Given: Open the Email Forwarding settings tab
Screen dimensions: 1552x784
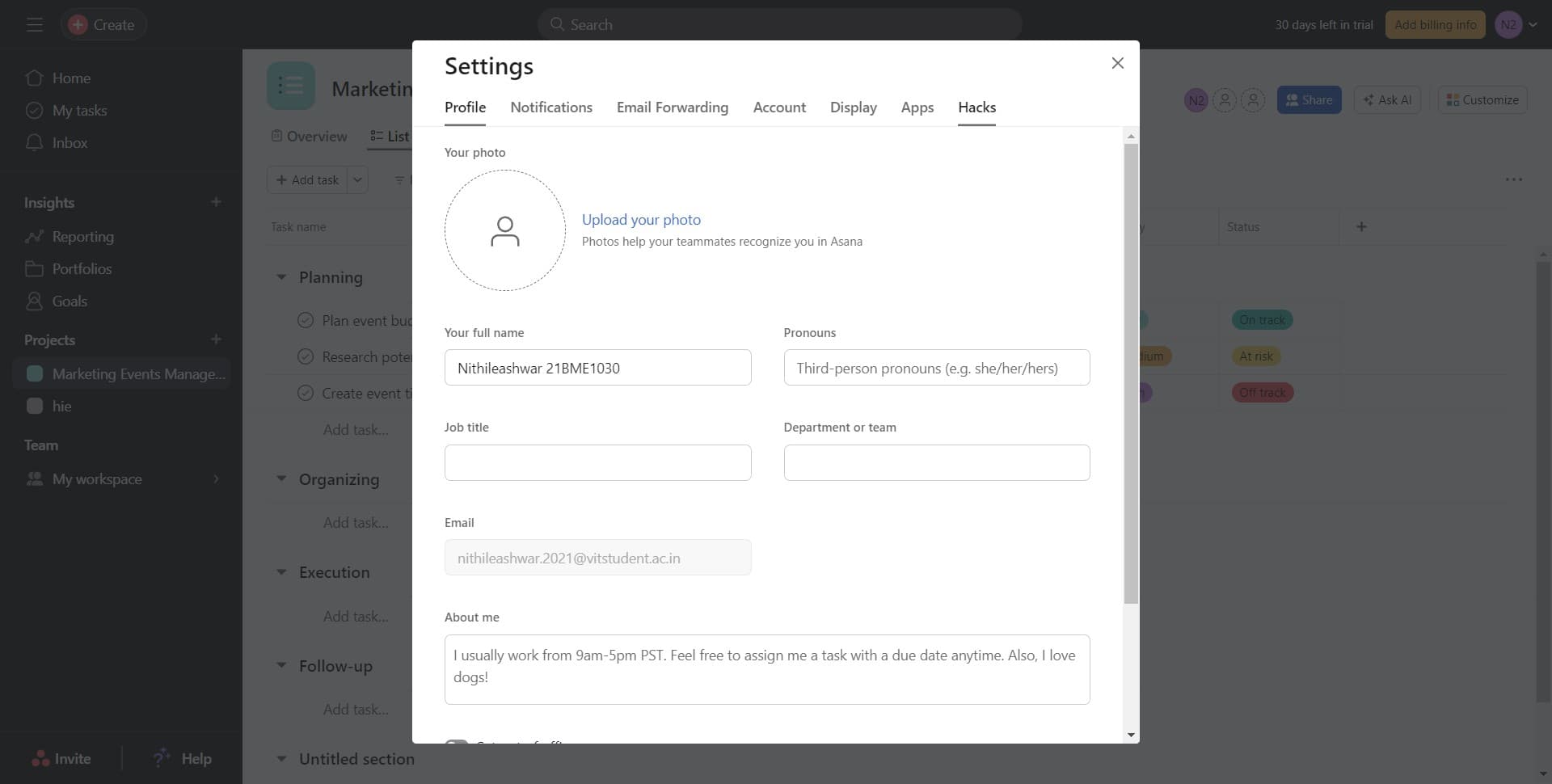Looking at the screenshot, I should click(672, 107).
